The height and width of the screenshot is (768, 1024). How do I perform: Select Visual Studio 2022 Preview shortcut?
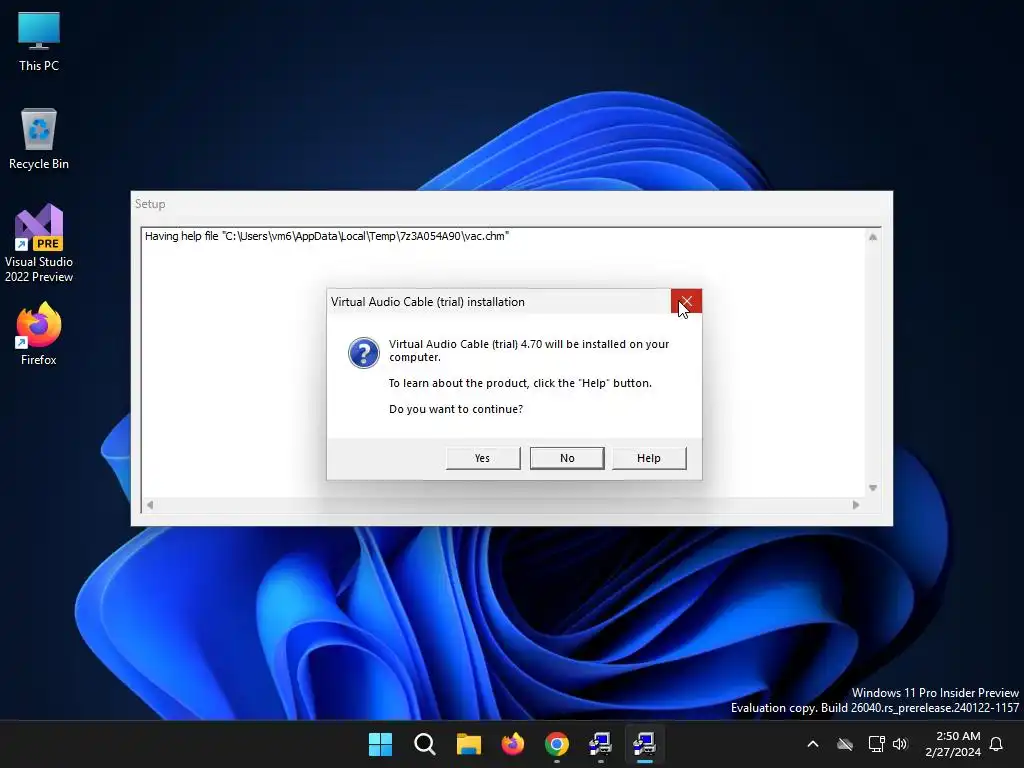tap(39, 244)
